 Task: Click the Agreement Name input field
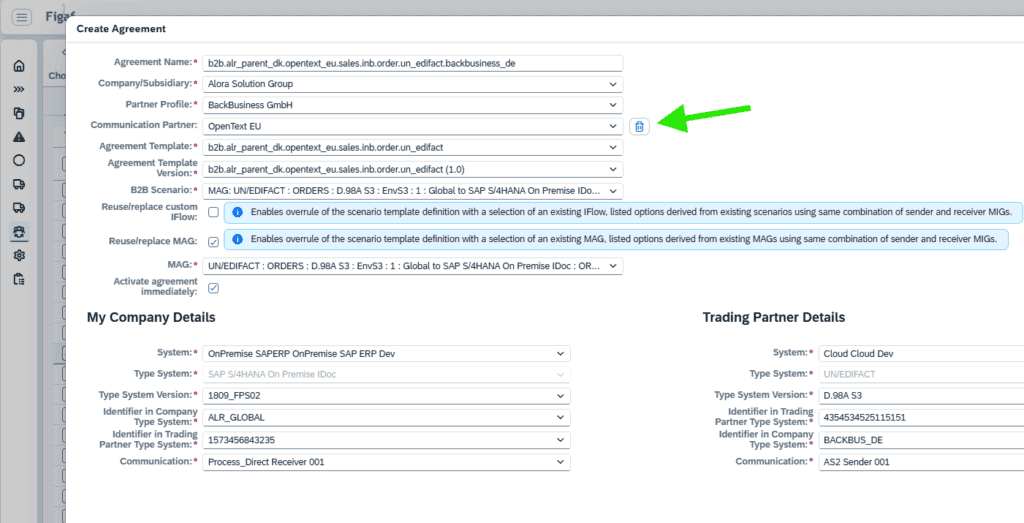click(413, 63)
